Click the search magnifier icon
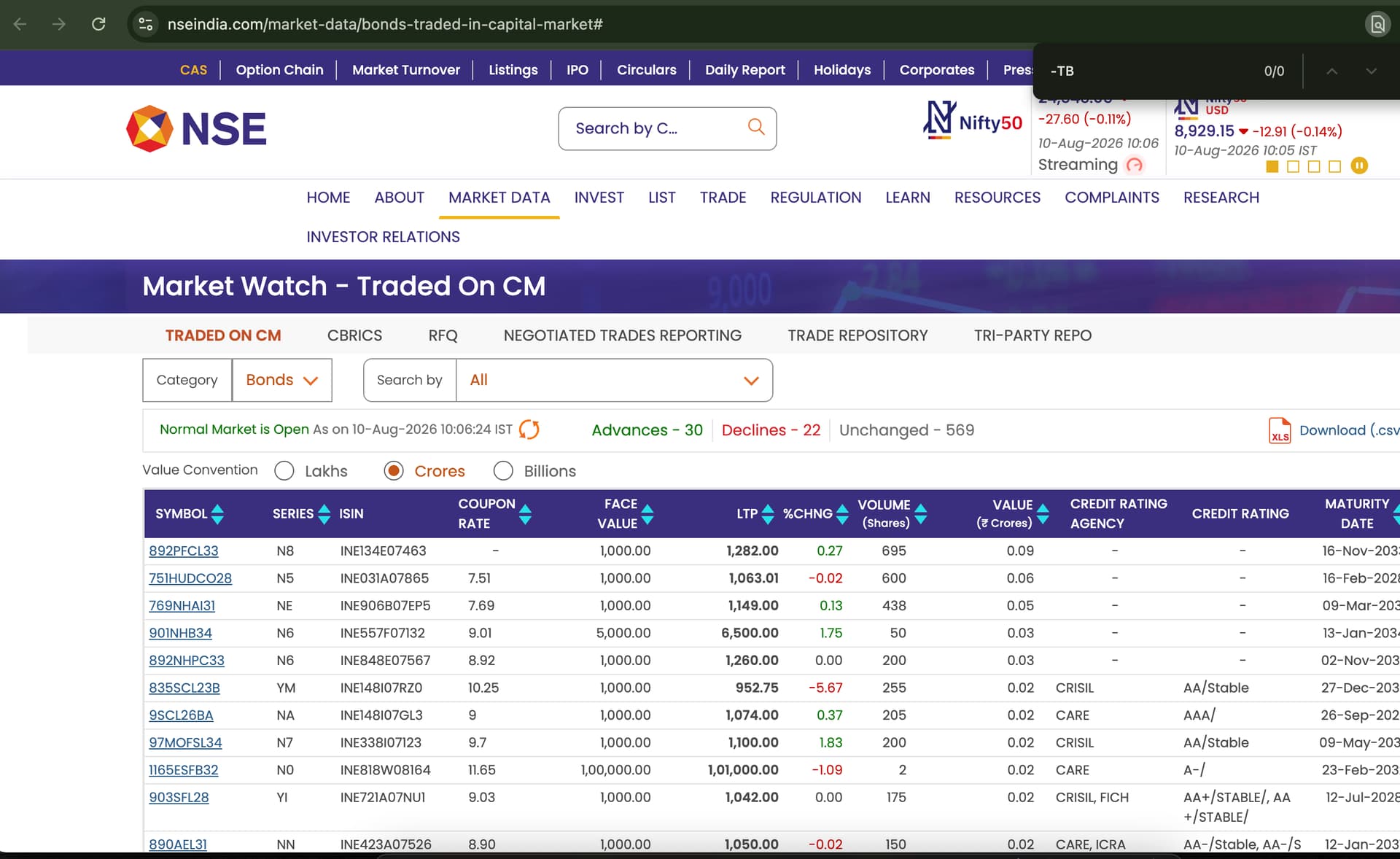The width and height of the screenshot is (1400, 859). click(x=756, y=127)
